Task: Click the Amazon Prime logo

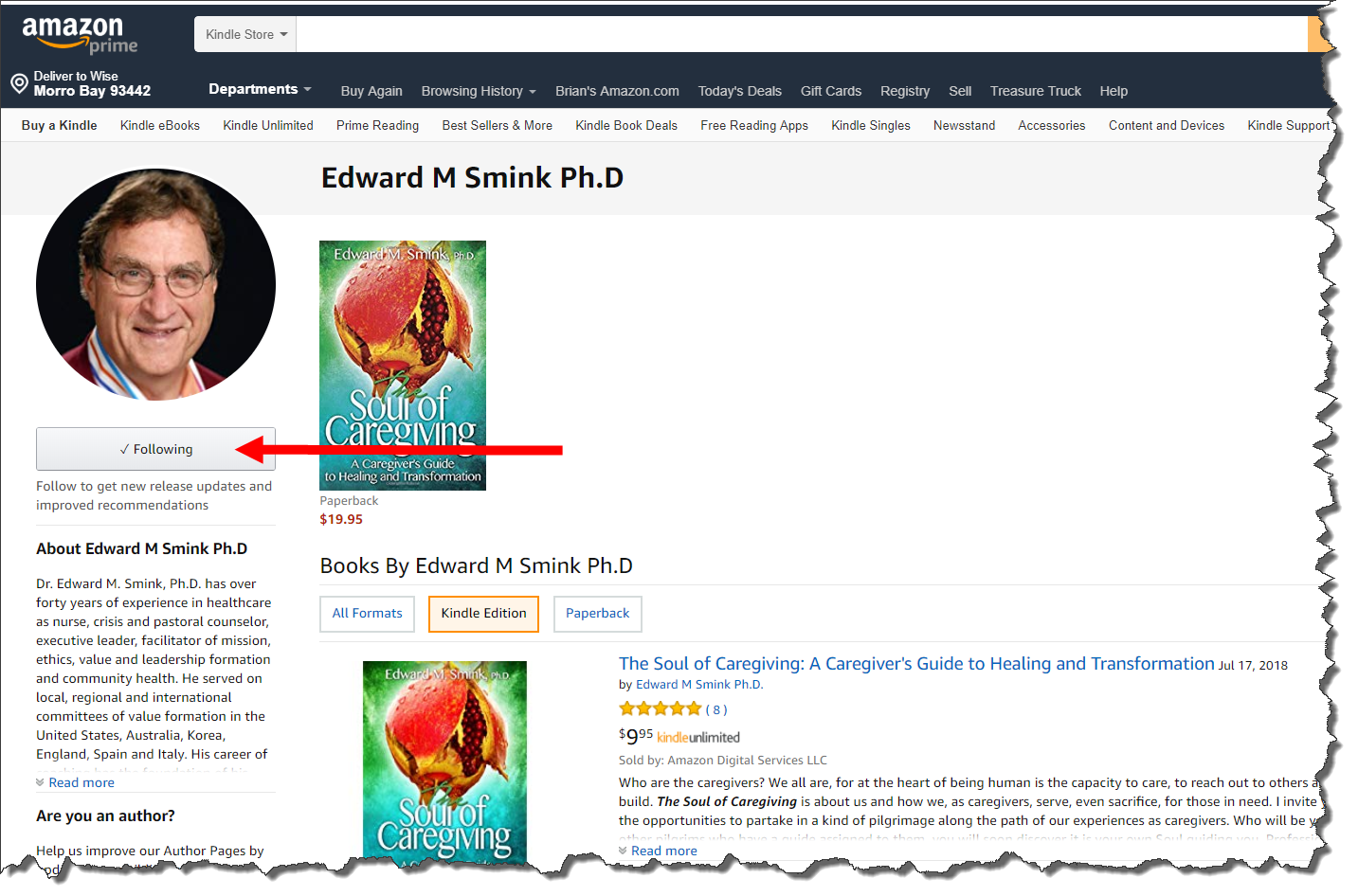Action: pyautogui.click(x=80, y=35)
